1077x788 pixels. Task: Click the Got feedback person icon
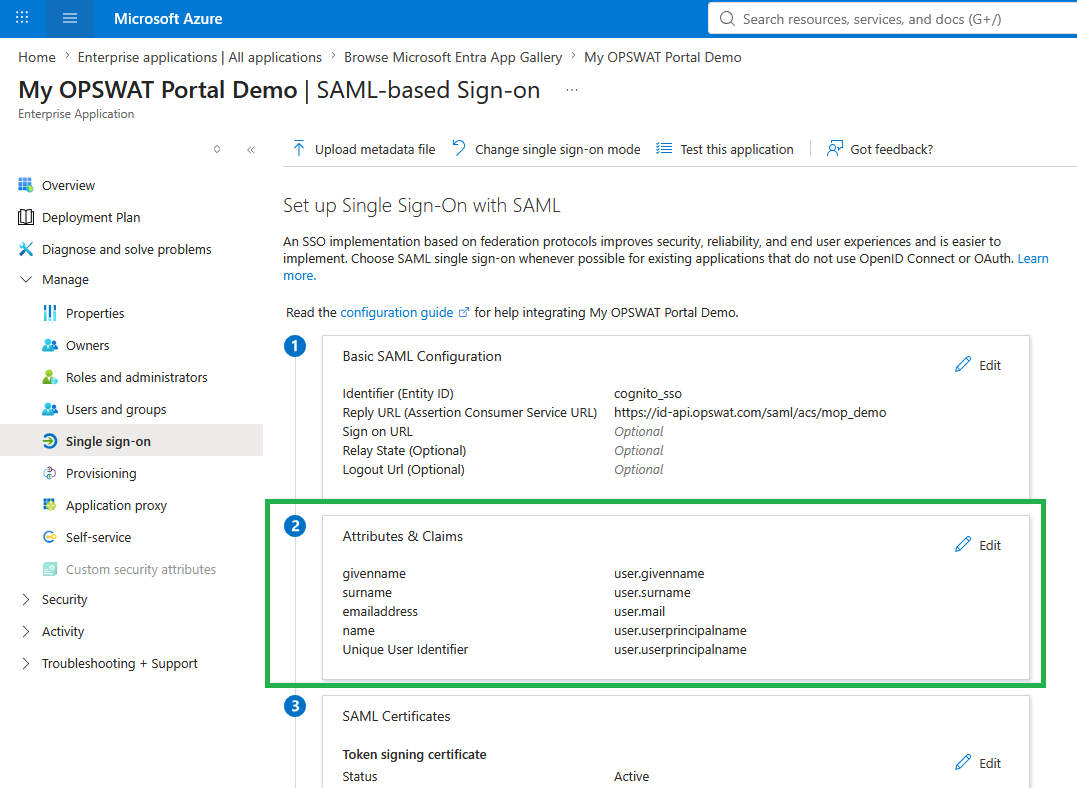click(835, 148)
